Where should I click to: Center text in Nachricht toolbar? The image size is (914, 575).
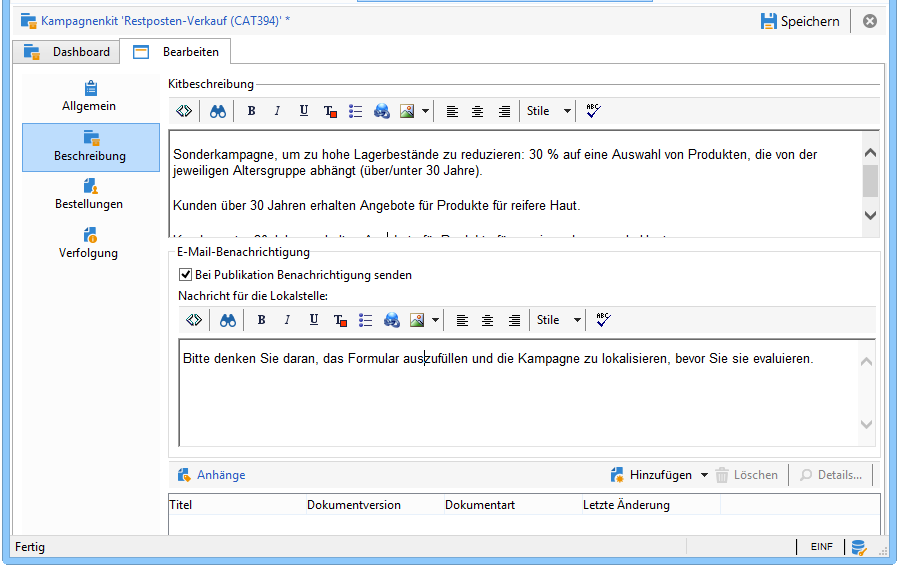[487, 320]
